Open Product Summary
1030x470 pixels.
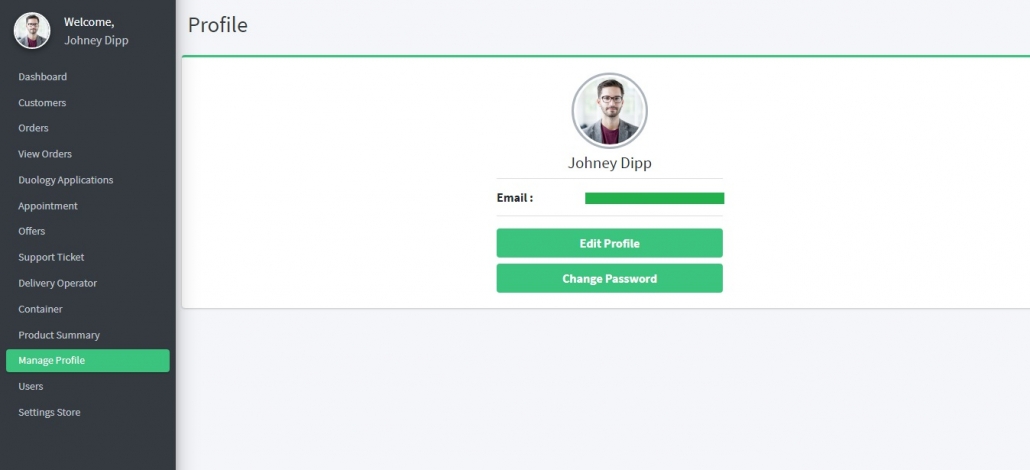(x=59, y=335)
